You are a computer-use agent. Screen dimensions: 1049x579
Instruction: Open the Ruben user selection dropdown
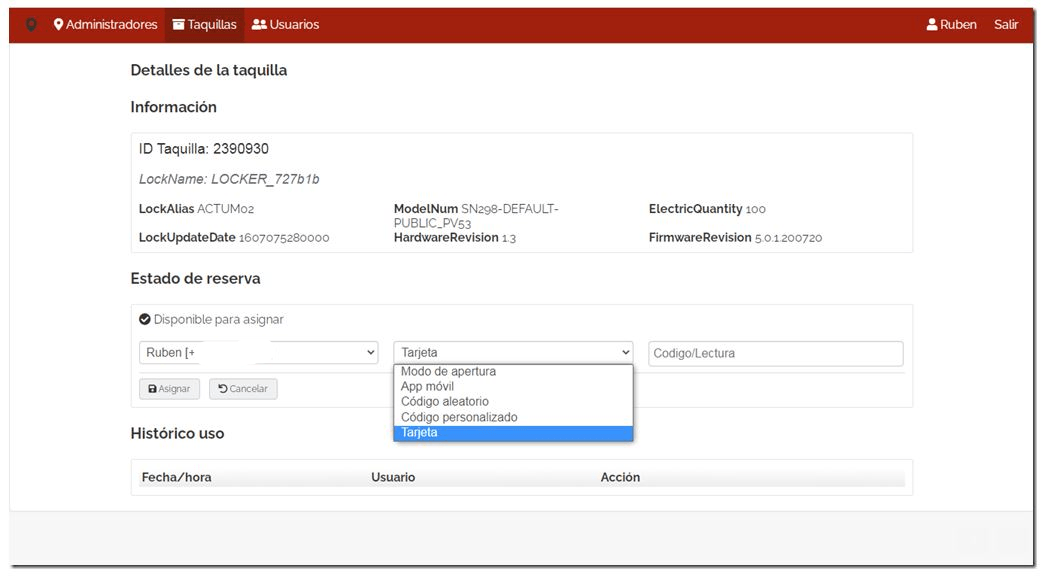pos(258,353)
